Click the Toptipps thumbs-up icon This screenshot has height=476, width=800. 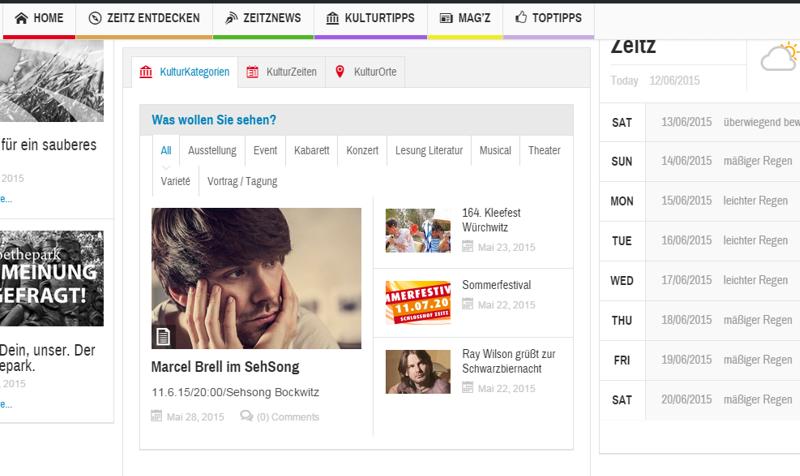tap(521, 18)
